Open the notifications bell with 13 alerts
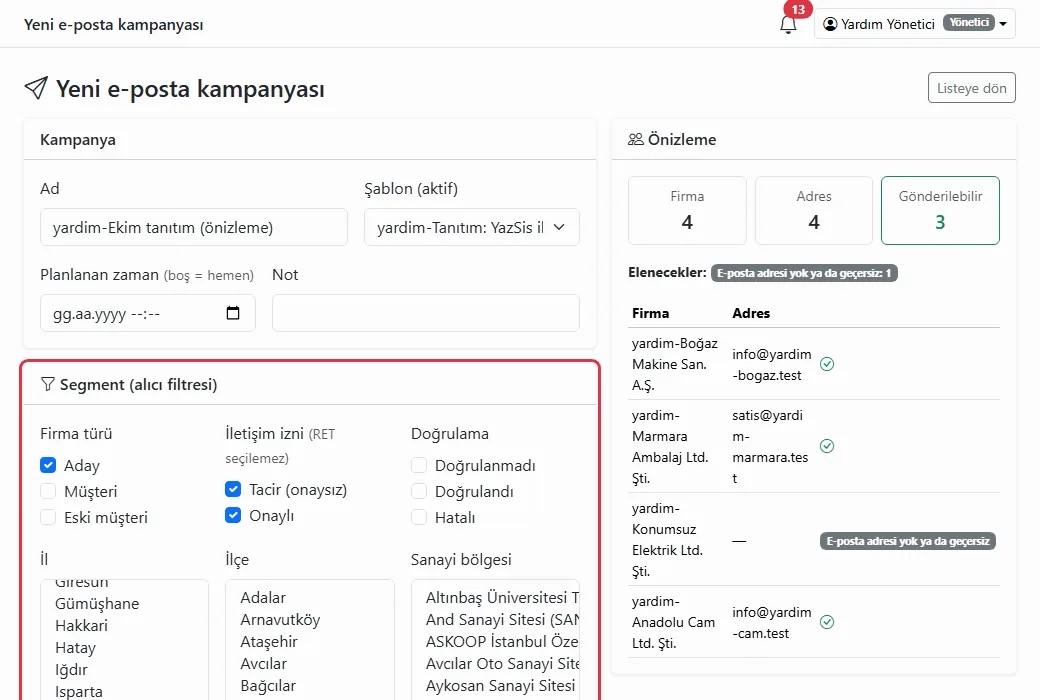1040x700 pixels. point(788,24)
